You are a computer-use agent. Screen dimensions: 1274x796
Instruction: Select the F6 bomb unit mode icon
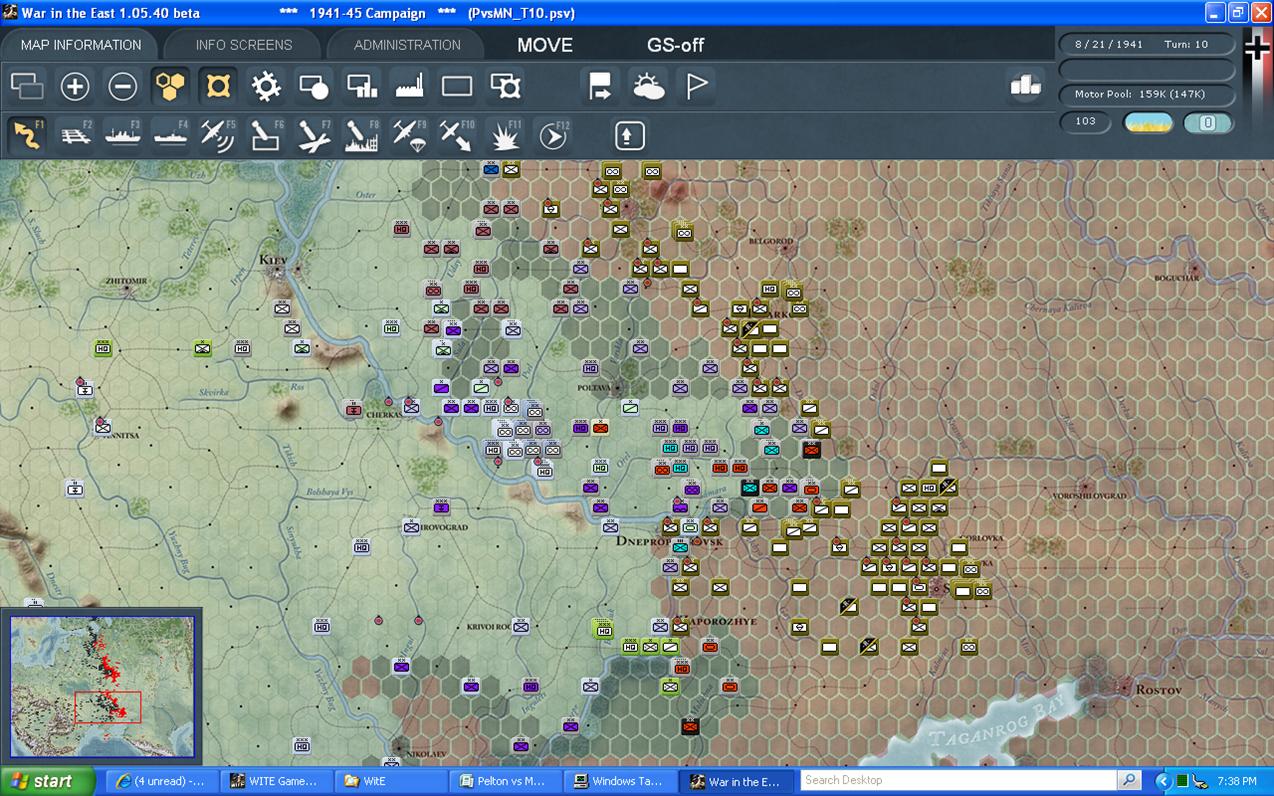point(266,135)
